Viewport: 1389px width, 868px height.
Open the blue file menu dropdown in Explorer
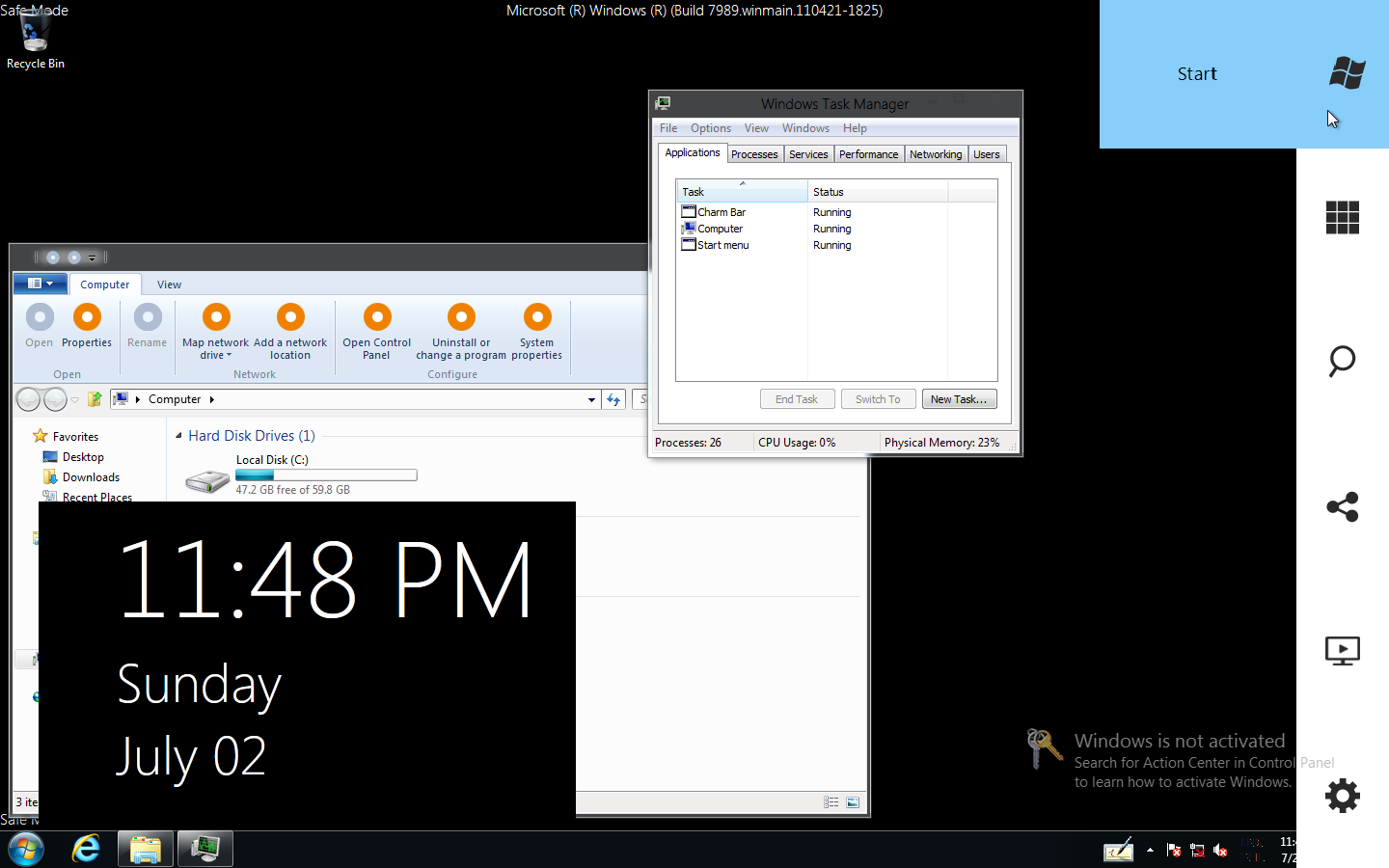pos(40,284)
